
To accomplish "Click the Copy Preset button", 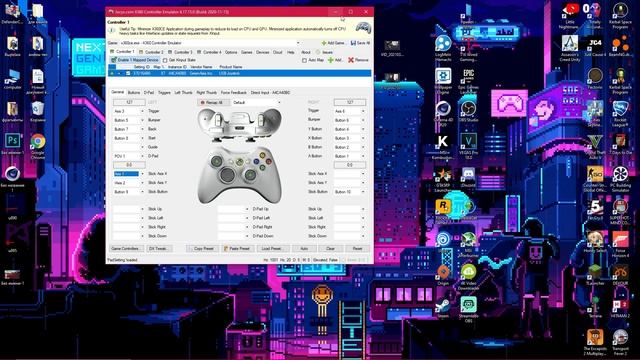I will coord(203,248).
